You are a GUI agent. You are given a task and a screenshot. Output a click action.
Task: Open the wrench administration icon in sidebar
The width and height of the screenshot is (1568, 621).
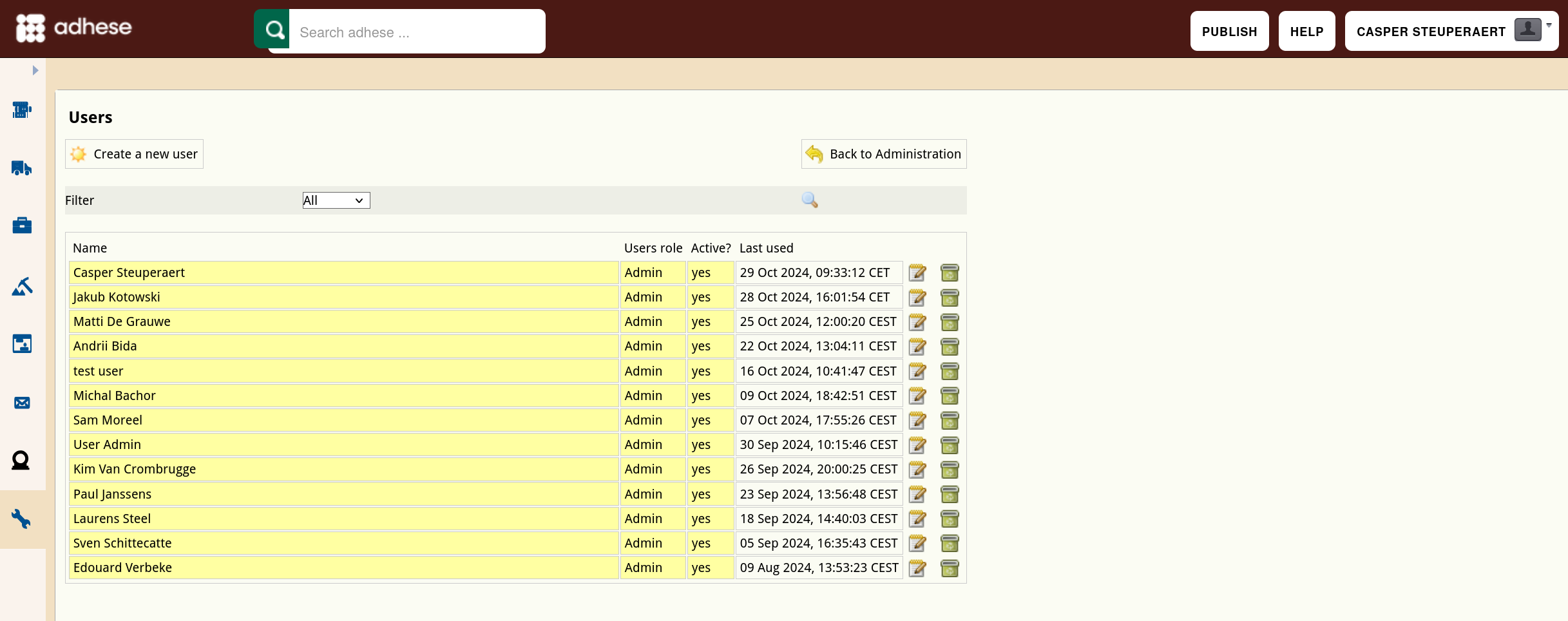[21, 519]
